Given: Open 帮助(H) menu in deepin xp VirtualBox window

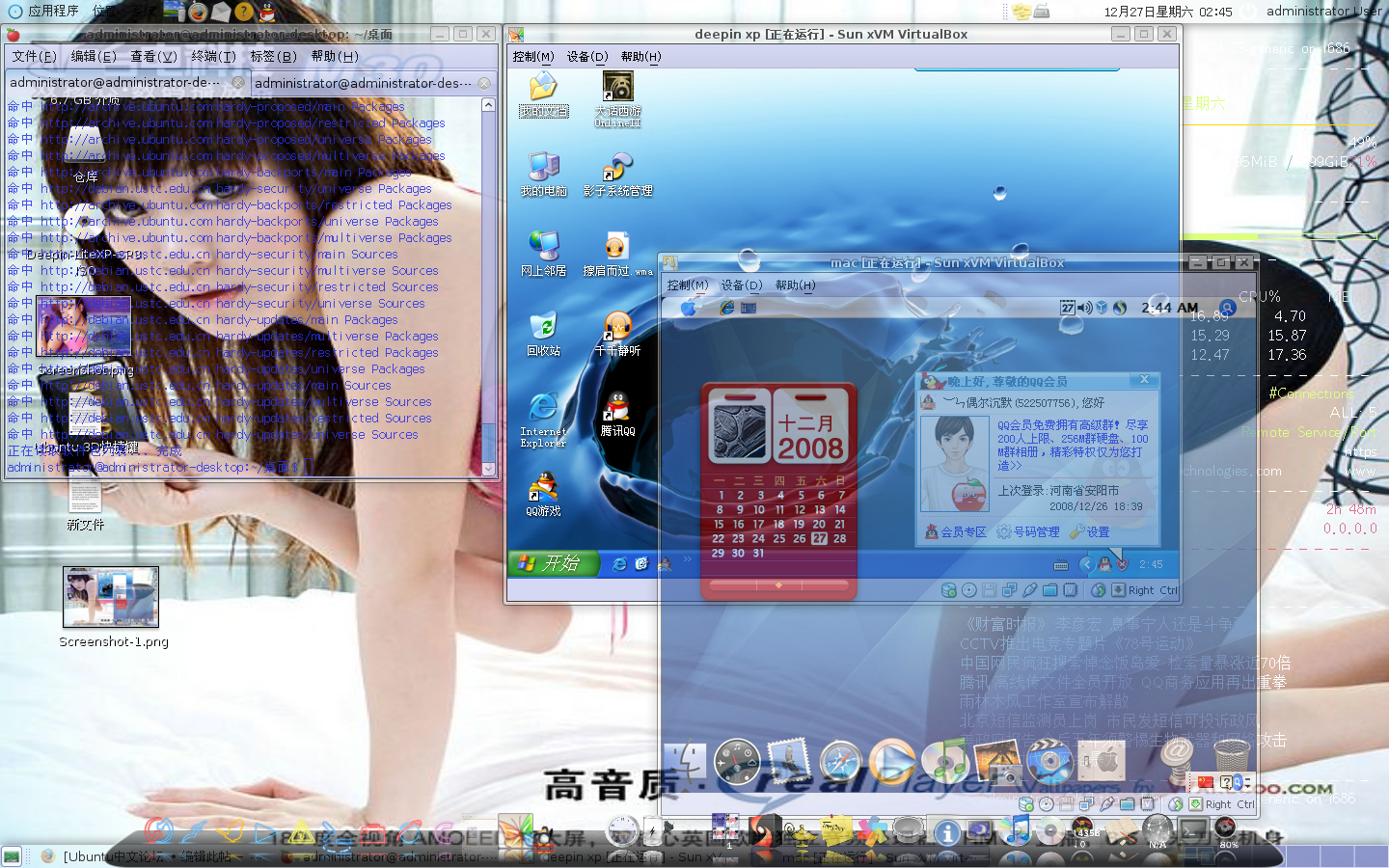Looking at the screenshot, I should [640, 57].
